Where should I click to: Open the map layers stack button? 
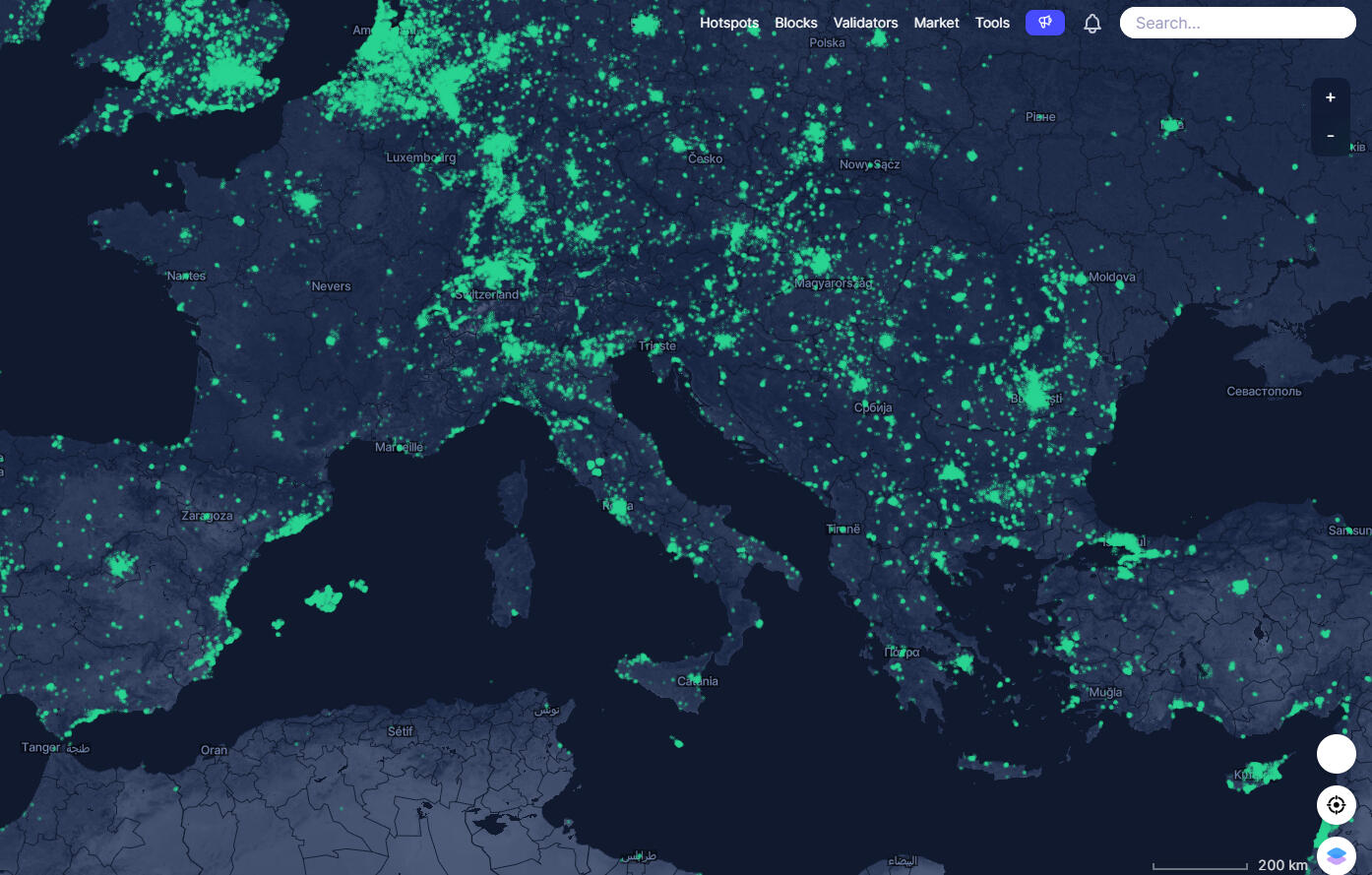pyautogui.click(x=1336, y=855)
